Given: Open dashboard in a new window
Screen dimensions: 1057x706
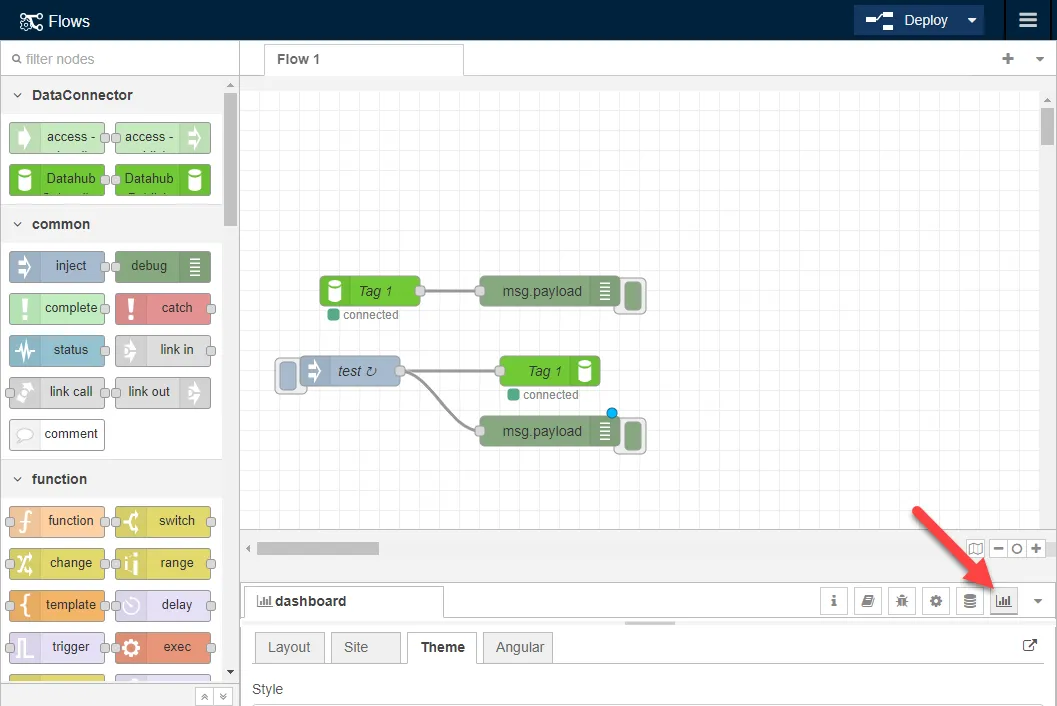Looking at the screenshot, I should [1029, 645].
